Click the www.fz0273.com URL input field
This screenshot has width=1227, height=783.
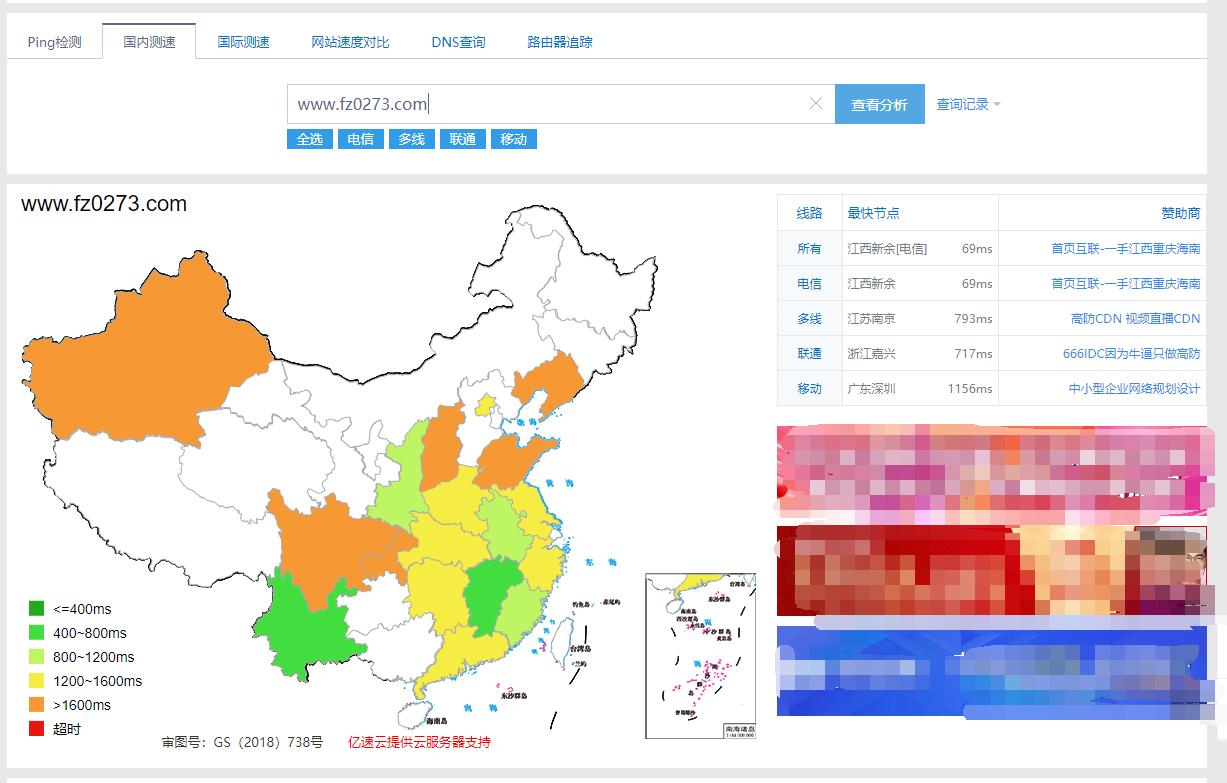click(550, 104)
